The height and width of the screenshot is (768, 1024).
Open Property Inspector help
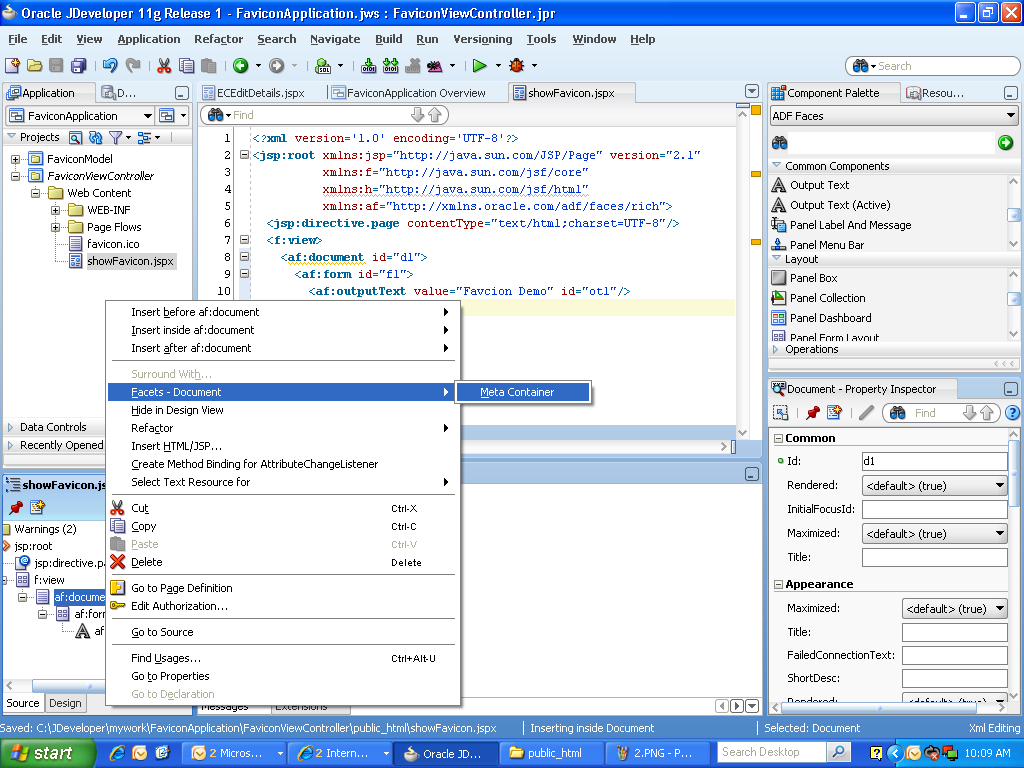pyautogui.click(x=1013, y=413)
